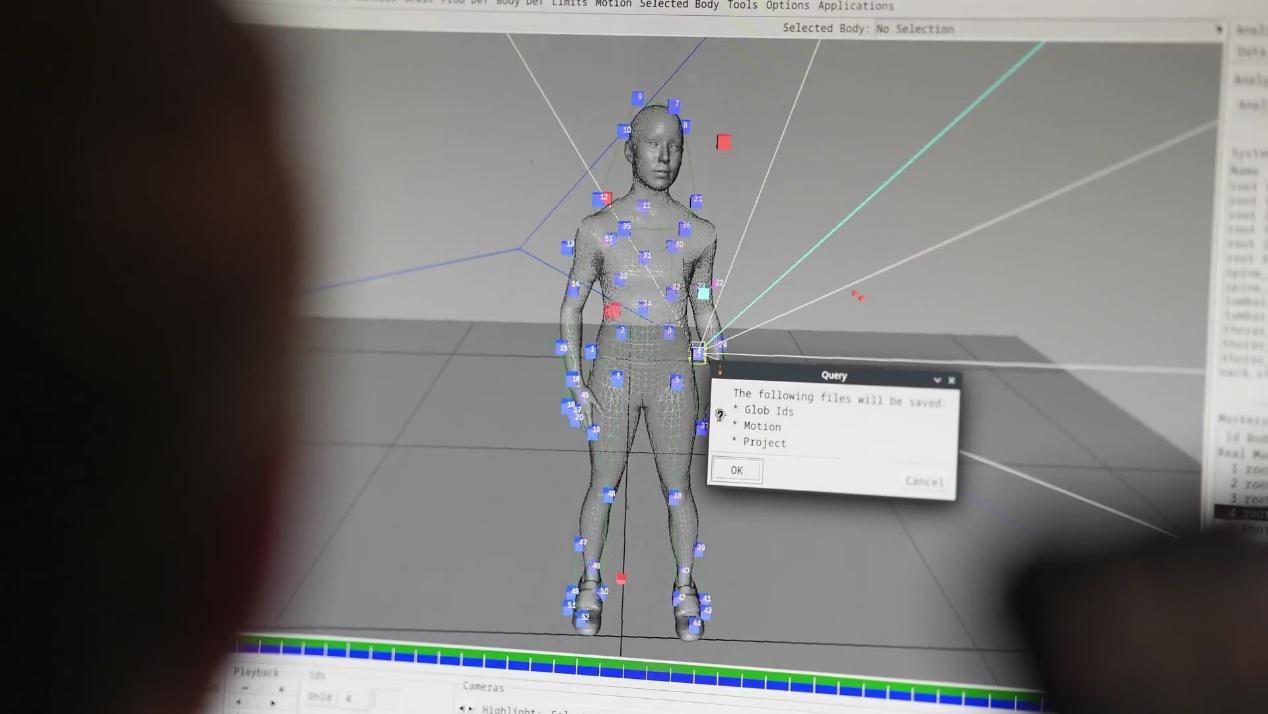1268x714 pixels.
Task: Close the Query dialog window
Action: [x=952, y=380]
